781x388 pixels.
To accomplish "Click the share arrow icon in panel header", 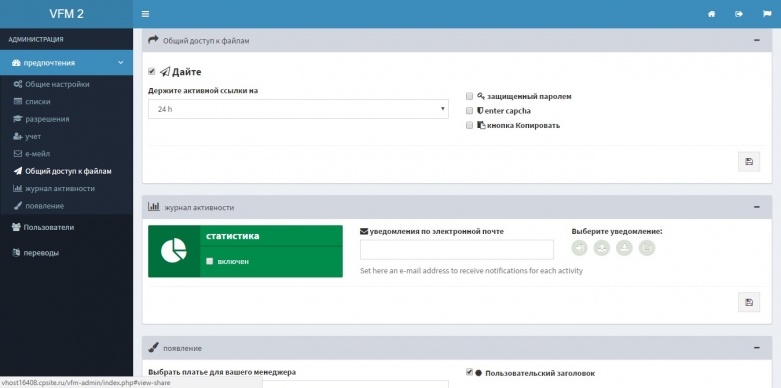I will coord(153,39).
